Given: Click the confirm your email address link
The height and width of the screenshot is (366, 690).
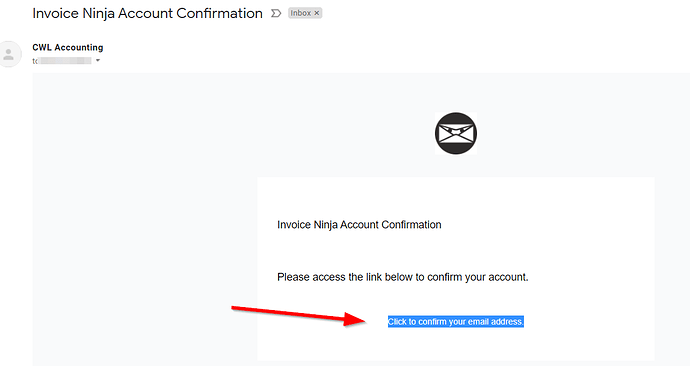Looking at the screenshot, I should click(x=455, y=322).
